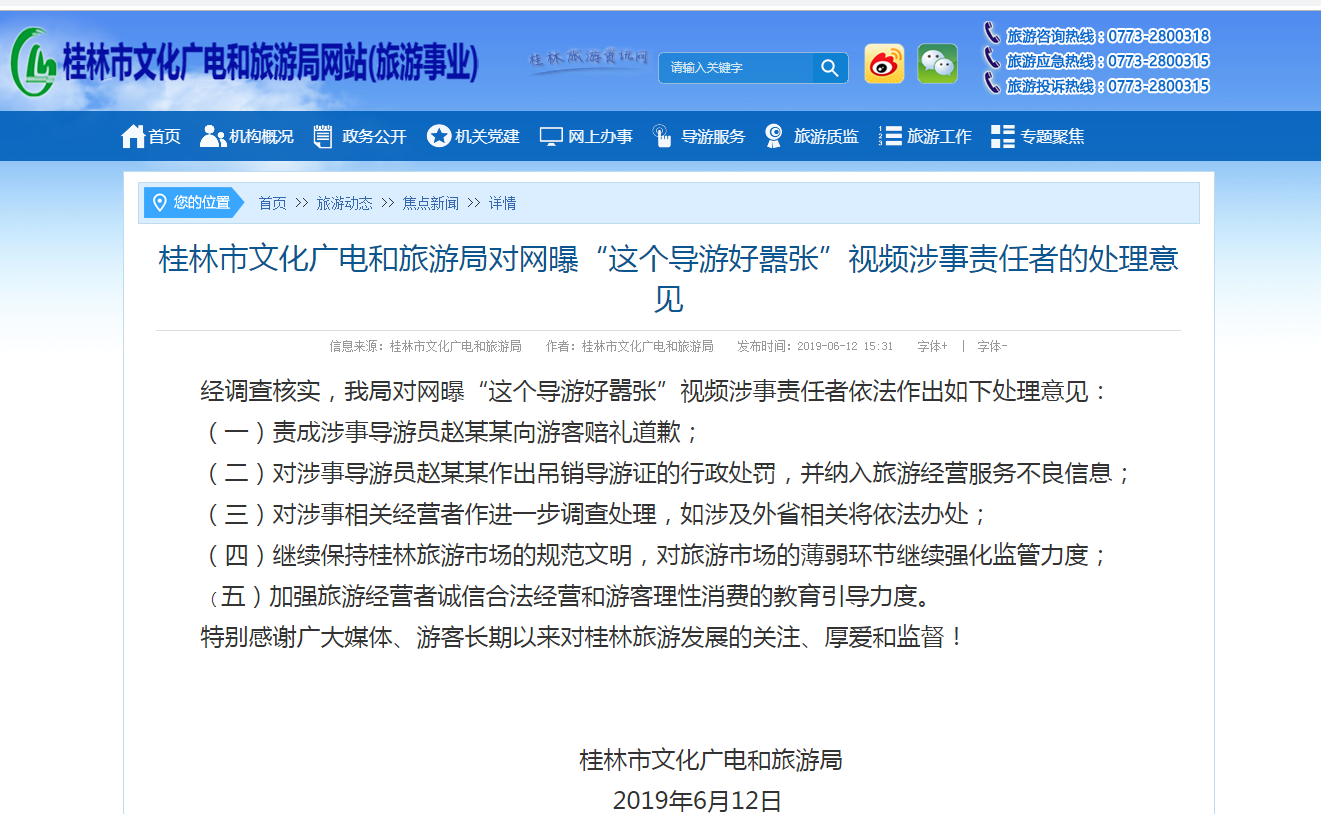1321x814 pixels.
Task: Go to 旅游动态 in the breadcrumb
Action: (x=345, y=203)
